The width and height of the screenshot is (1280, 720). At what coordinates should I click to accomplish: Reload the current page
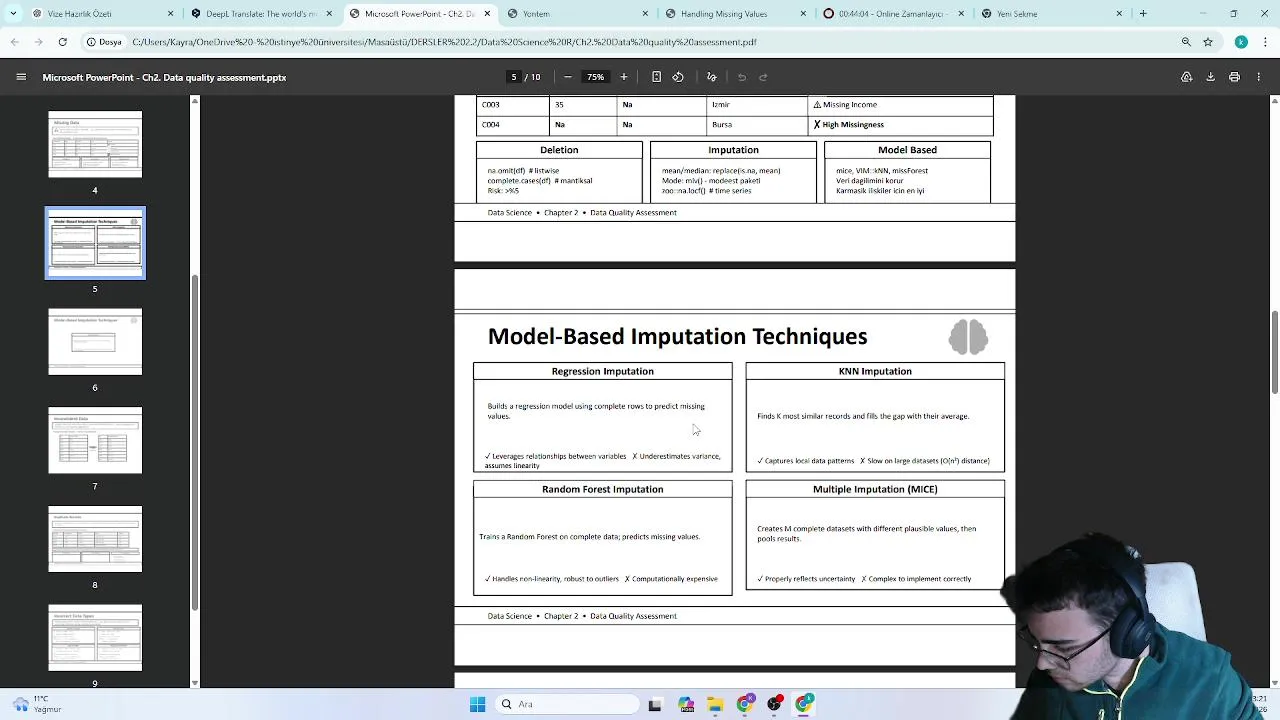point(63,42)
